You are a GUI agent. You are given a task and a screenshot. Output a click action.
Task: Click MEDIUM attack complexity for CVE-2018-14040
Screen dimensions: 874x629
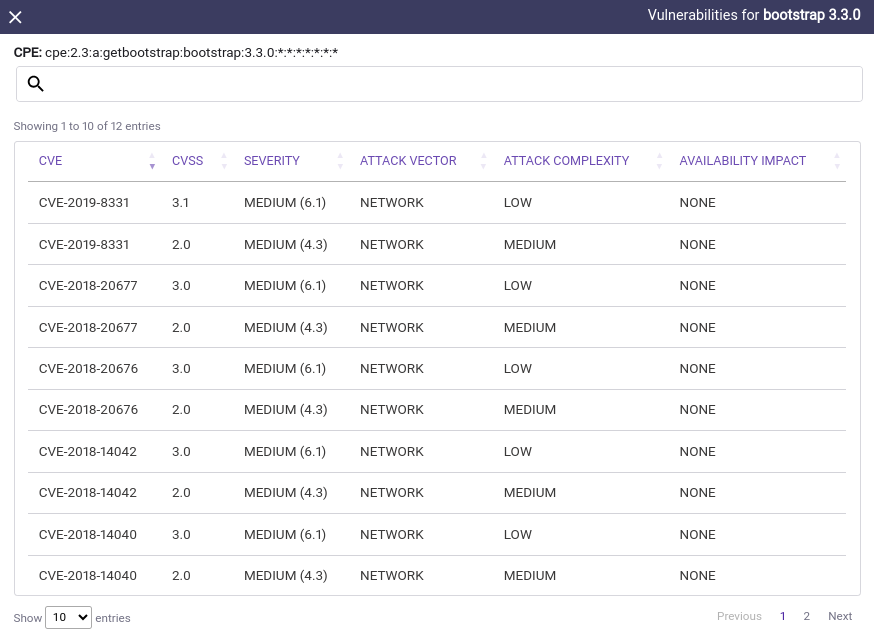[530, 575]
